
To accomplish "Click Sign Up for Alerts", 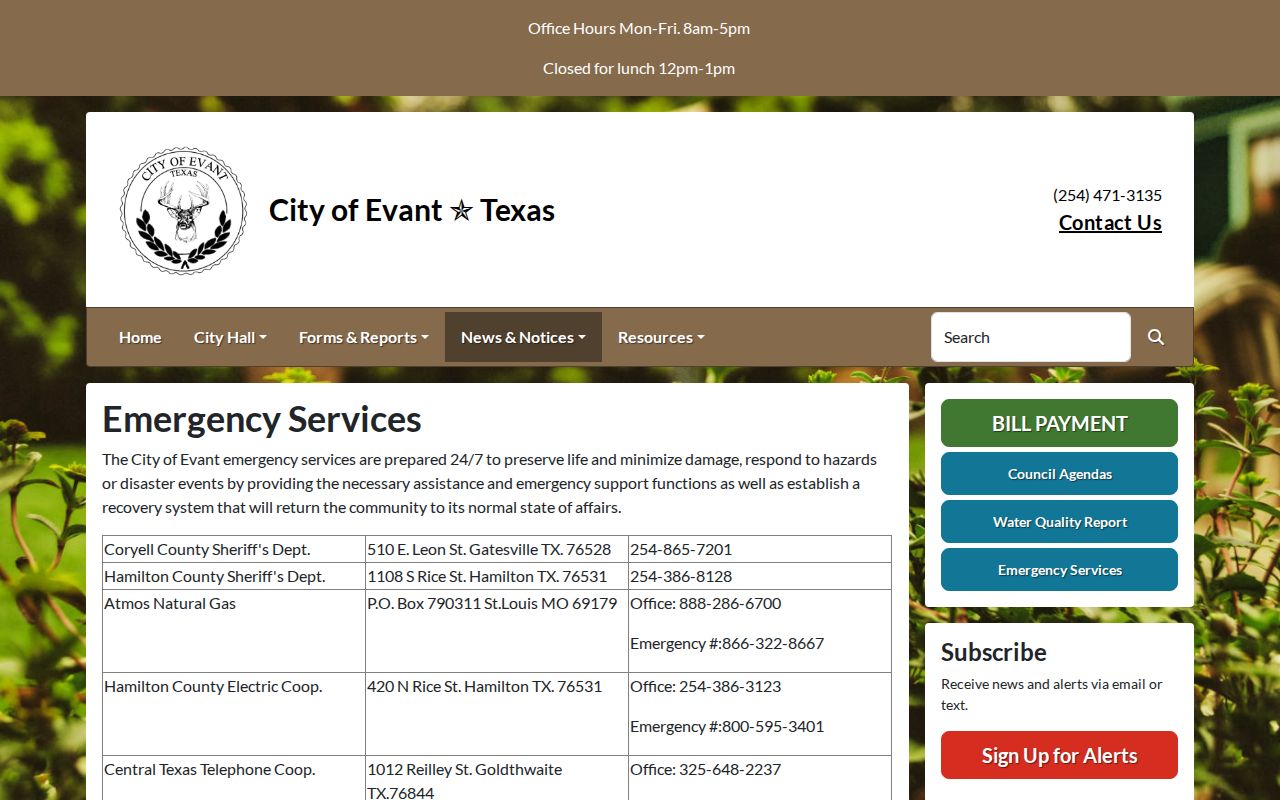I will [x=1059, y=755].
